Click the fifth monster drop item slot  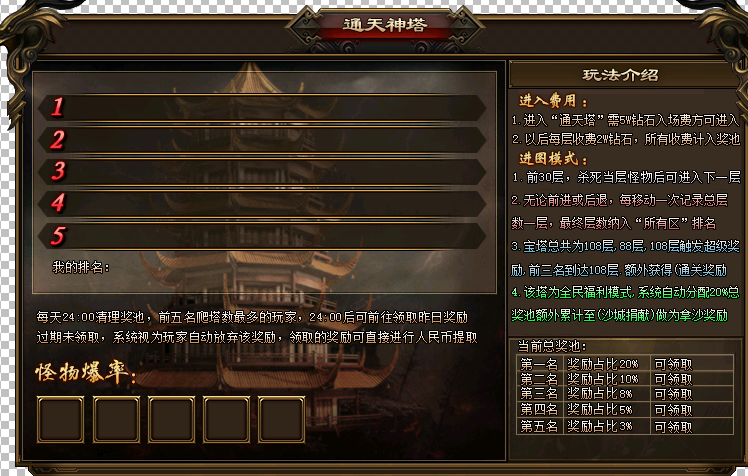[281, 420]
